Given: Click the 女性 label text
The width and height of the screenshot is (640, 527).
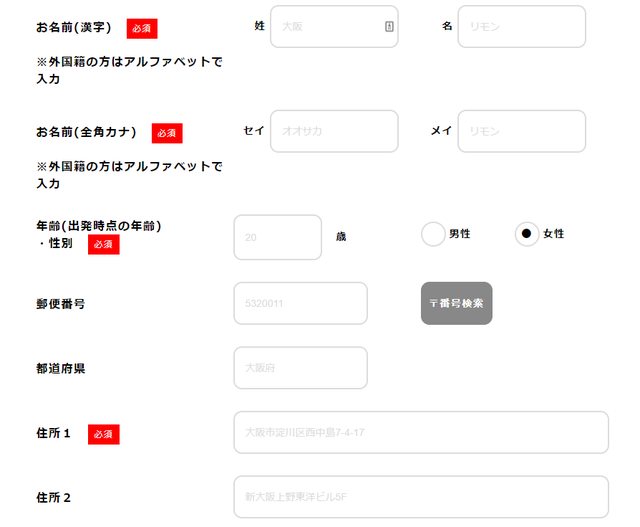Looking at the screenshot, I should pos(554,234).
